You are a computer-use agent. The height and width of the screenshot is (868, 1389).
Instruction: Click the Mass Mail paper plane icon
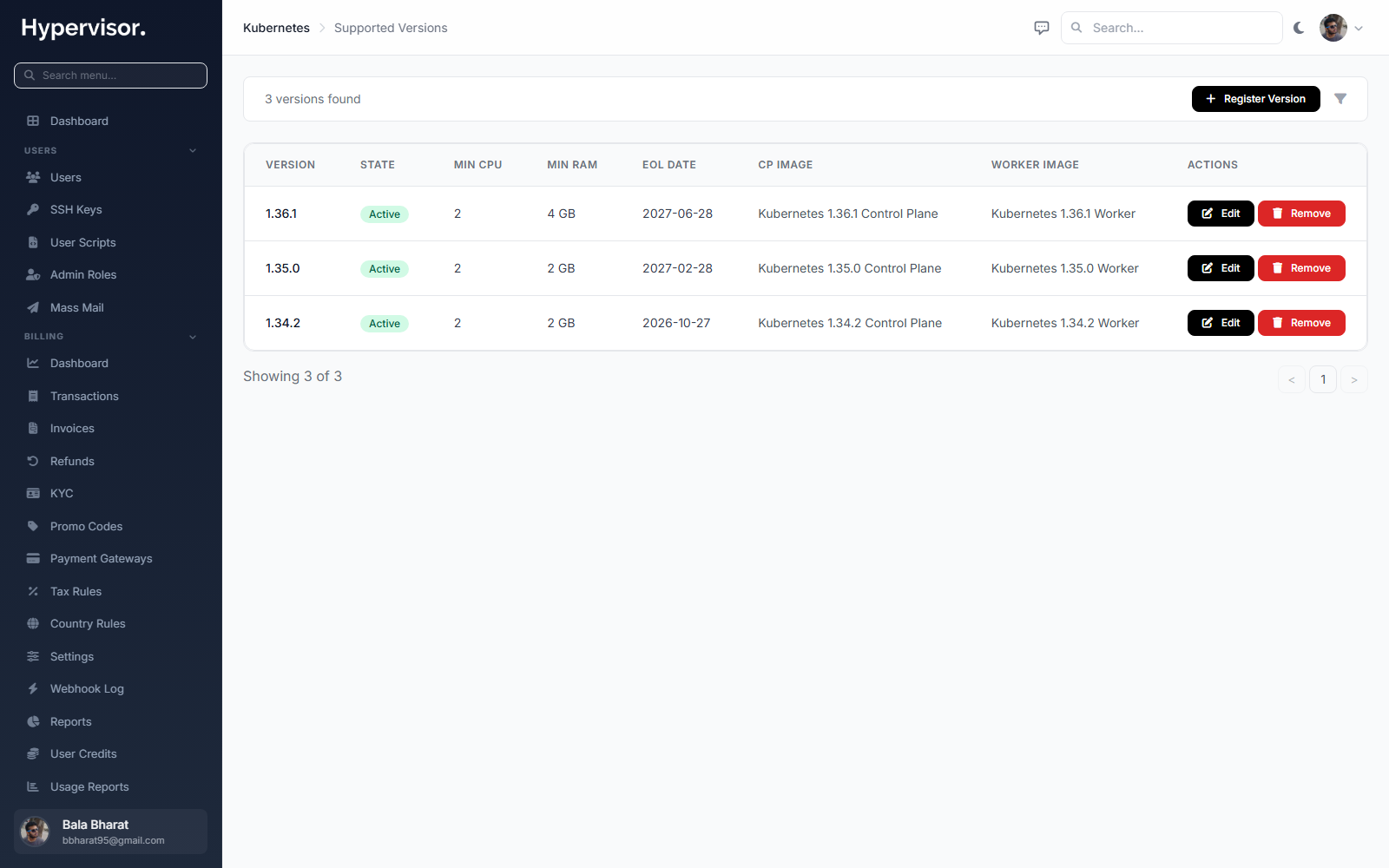(33, 307)
